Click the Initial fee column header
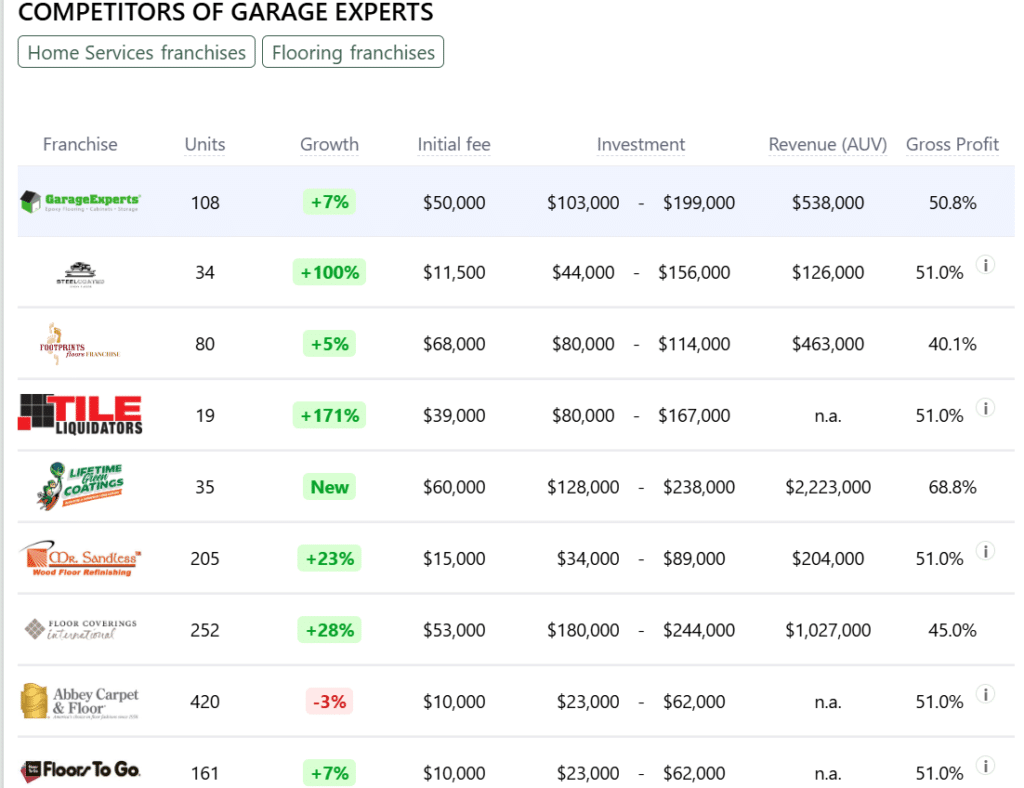This screenshot has height=788, width=1024. (454, 144)
